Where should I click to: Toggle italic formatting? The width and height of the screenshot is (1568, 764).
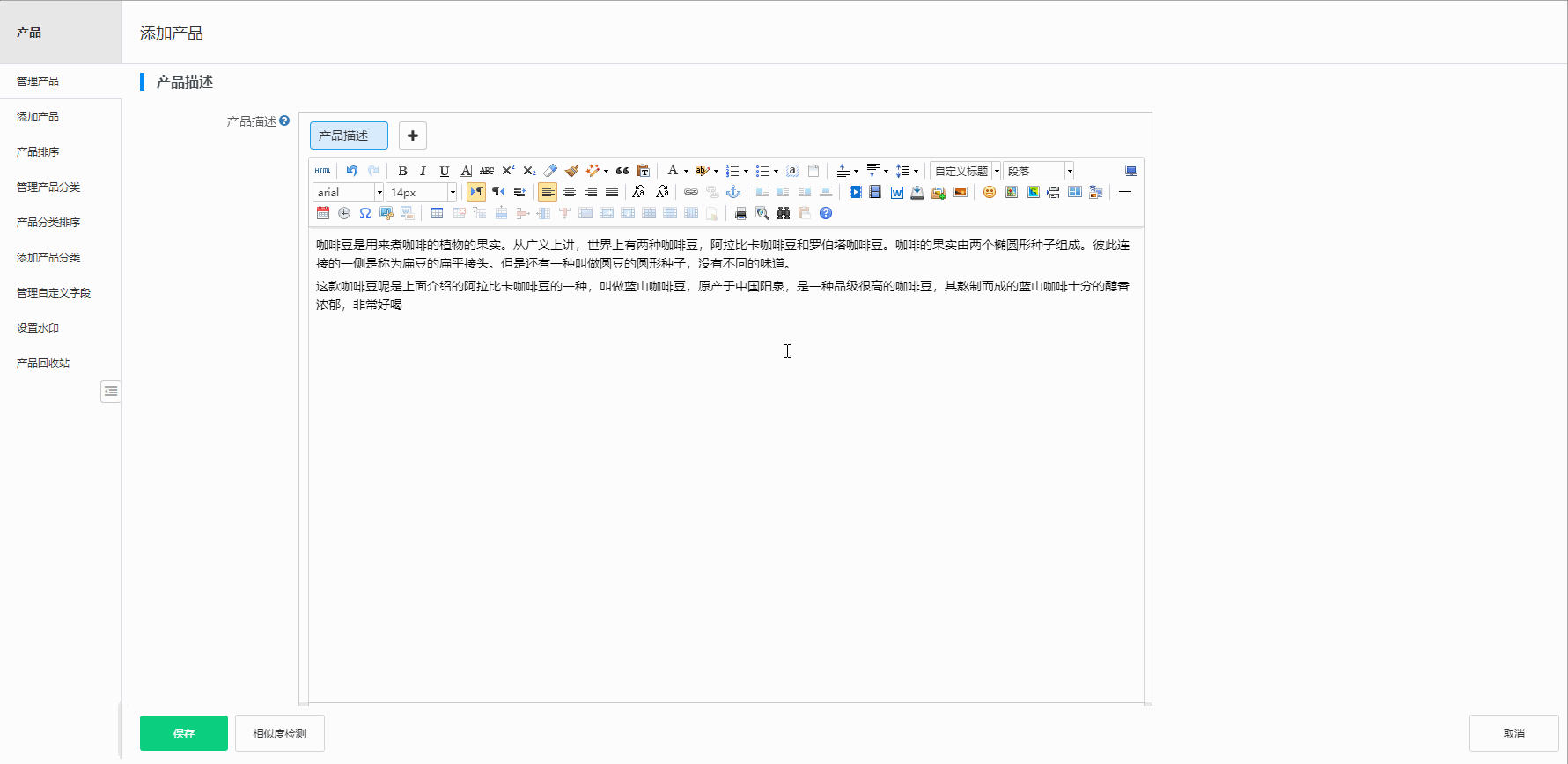click(423, 171)
